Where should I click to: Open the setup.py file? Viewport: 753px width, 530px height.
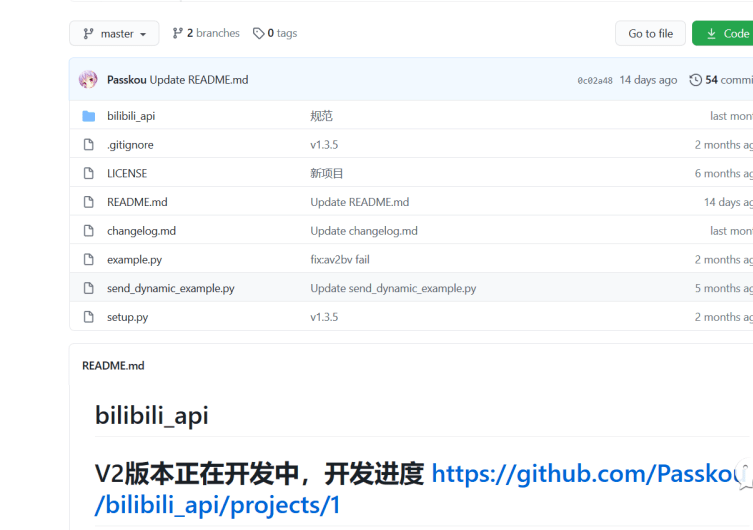[x=127, y=317]
